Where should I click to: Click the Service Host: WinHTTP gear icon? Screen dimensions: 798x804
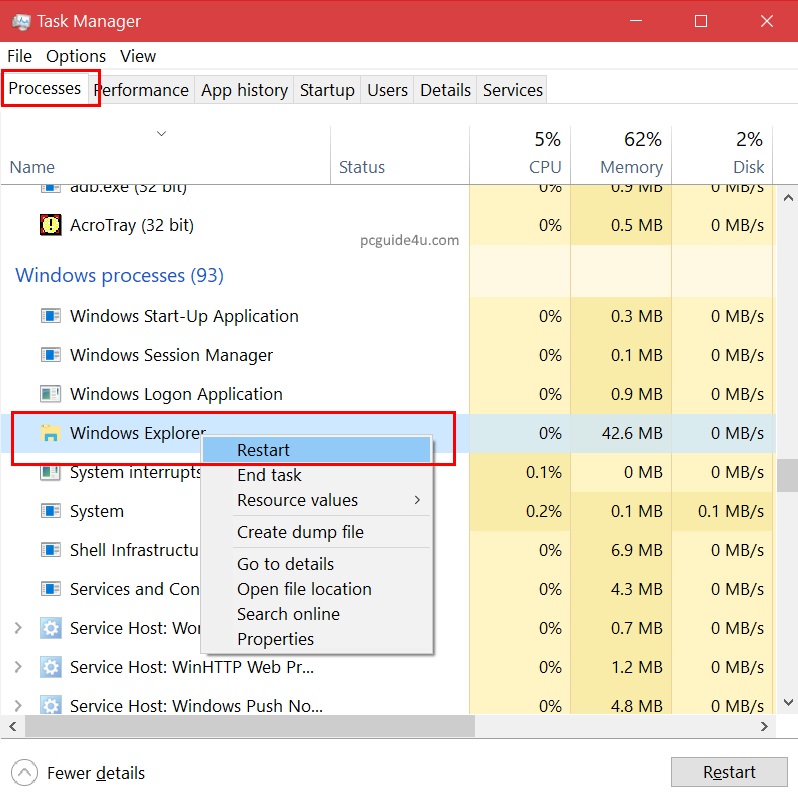point(50,667)
